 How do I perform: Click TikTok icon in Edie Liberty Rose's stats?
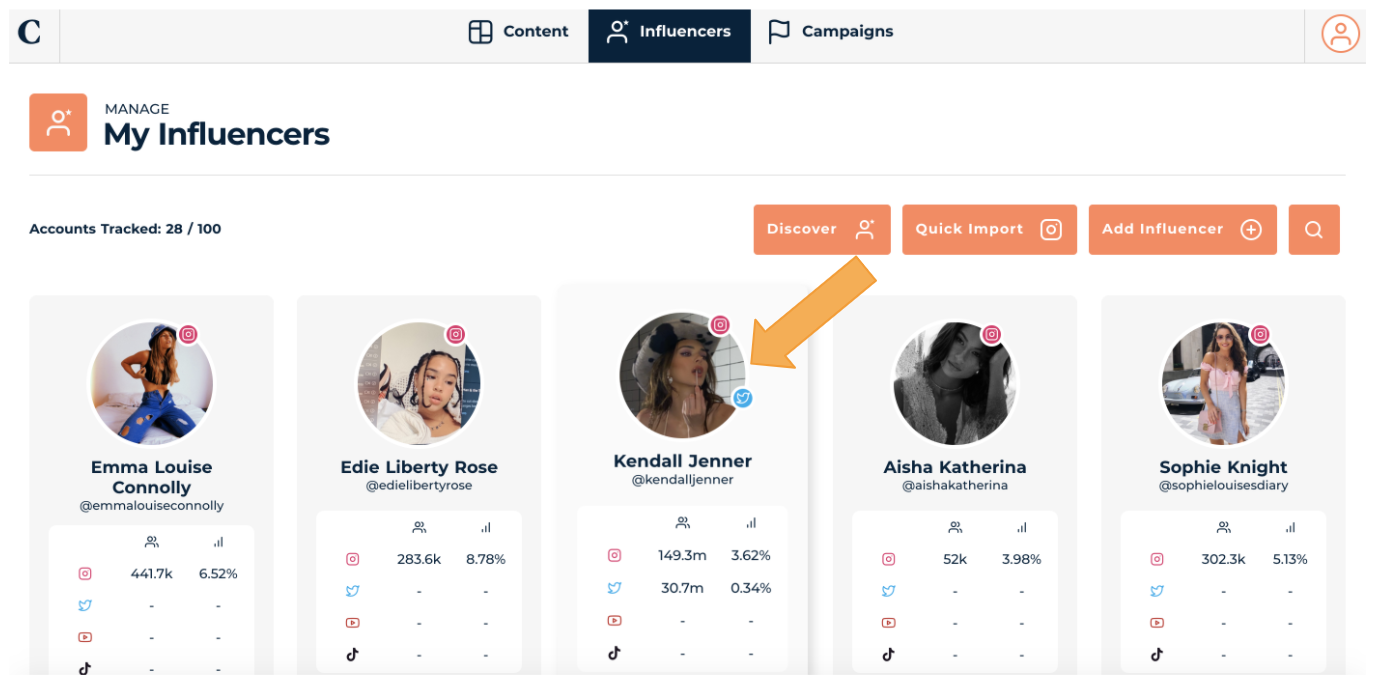[x=352, y=654]
